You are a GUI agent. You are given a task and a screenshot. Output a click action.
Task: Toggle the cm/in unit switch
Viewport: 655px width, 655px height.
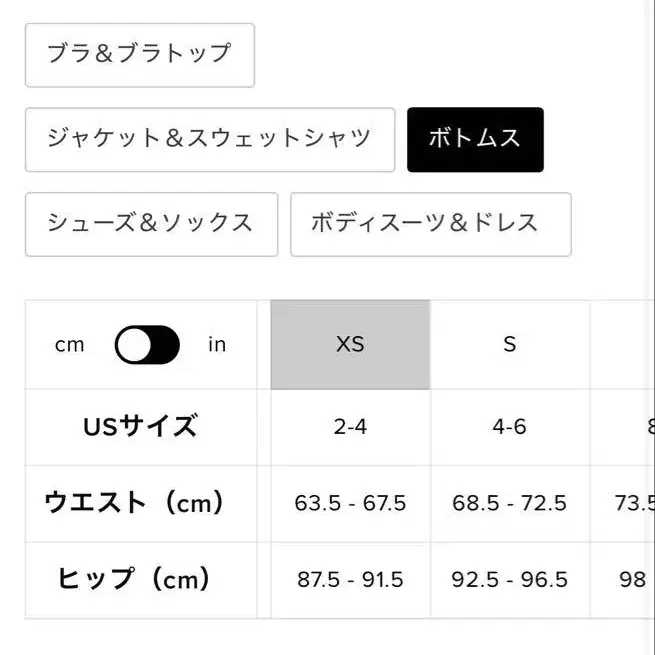pos(147,345)
